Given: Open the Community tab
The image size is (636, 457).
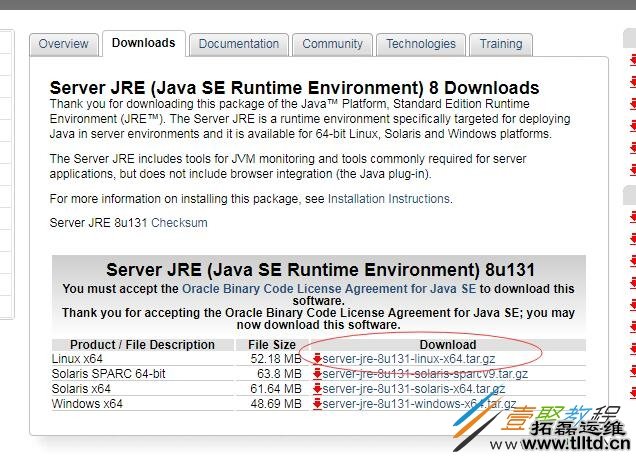Looking at the screenshot, I should [332, 44].
